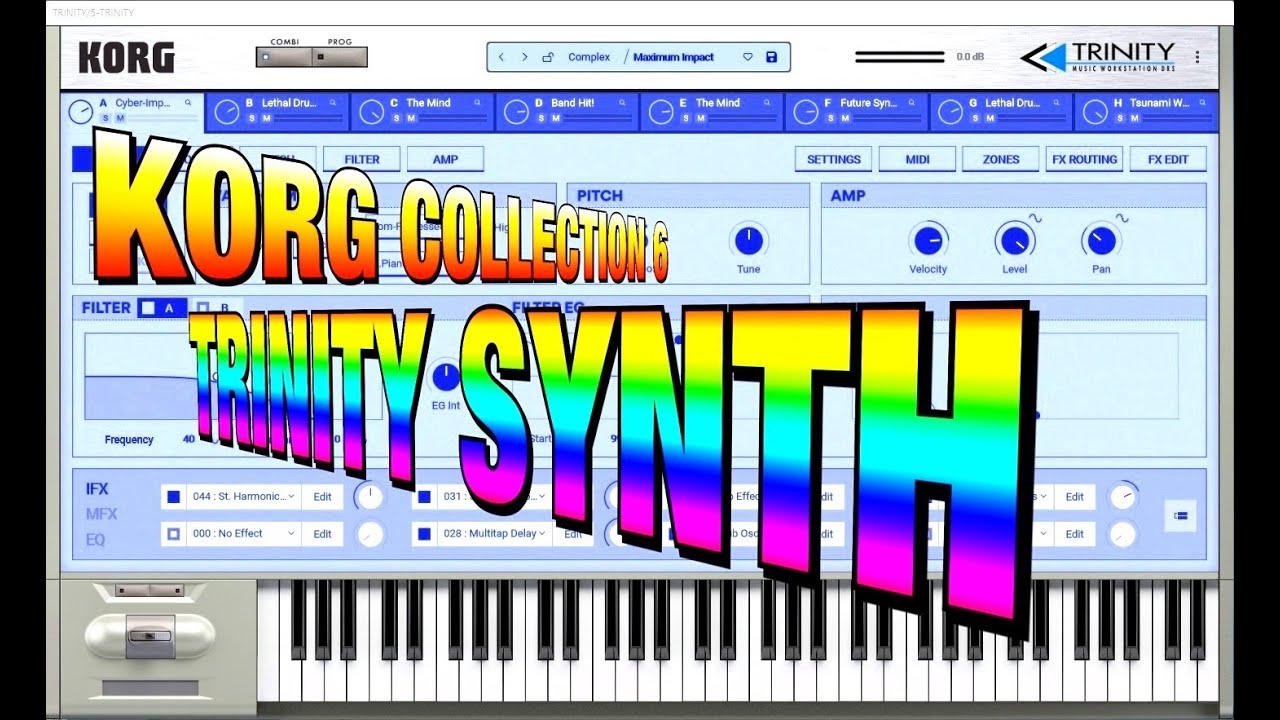Click the master volume slider near 0.0 dB

(899, 57)
